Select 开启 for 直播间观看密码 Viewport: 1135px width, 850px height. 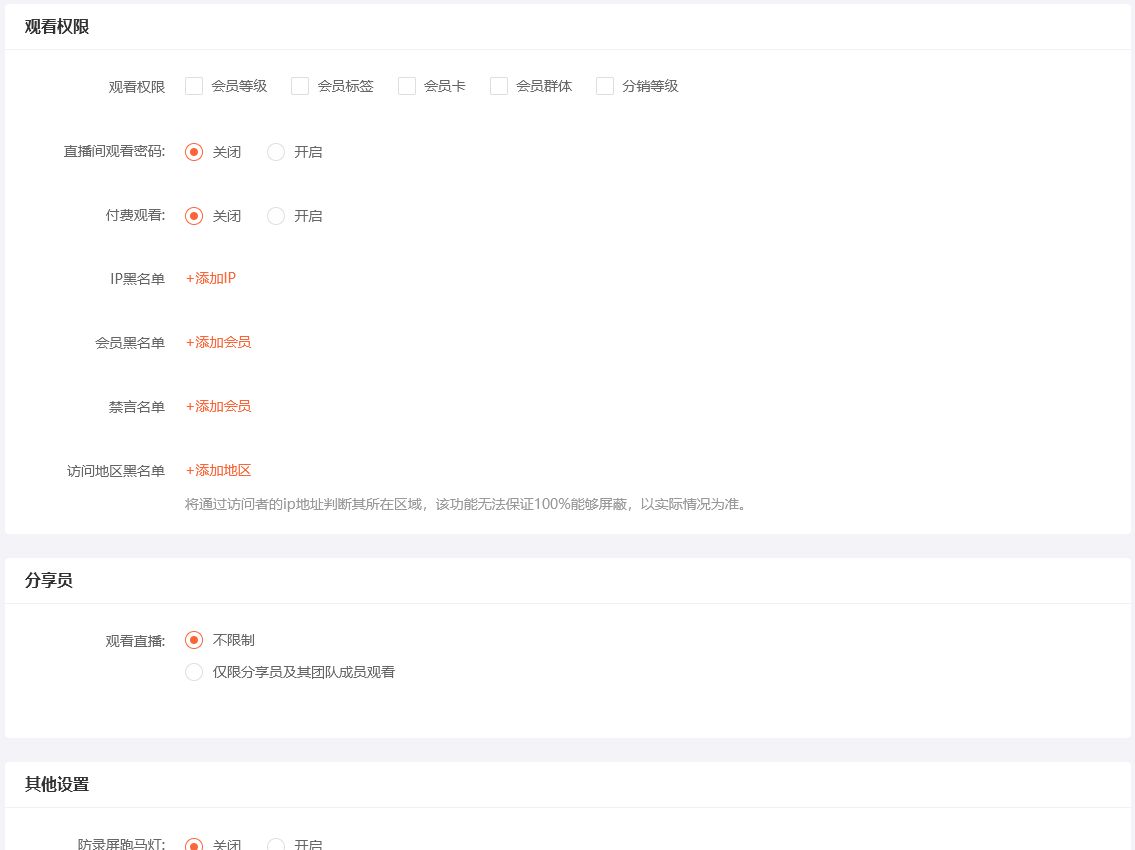(x=276, y=152)
